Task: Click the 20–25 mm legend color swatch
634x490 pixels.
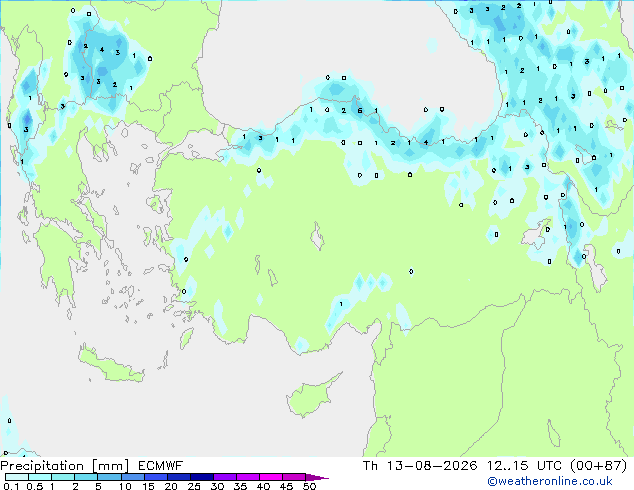Action: click(x=179, y=477)
